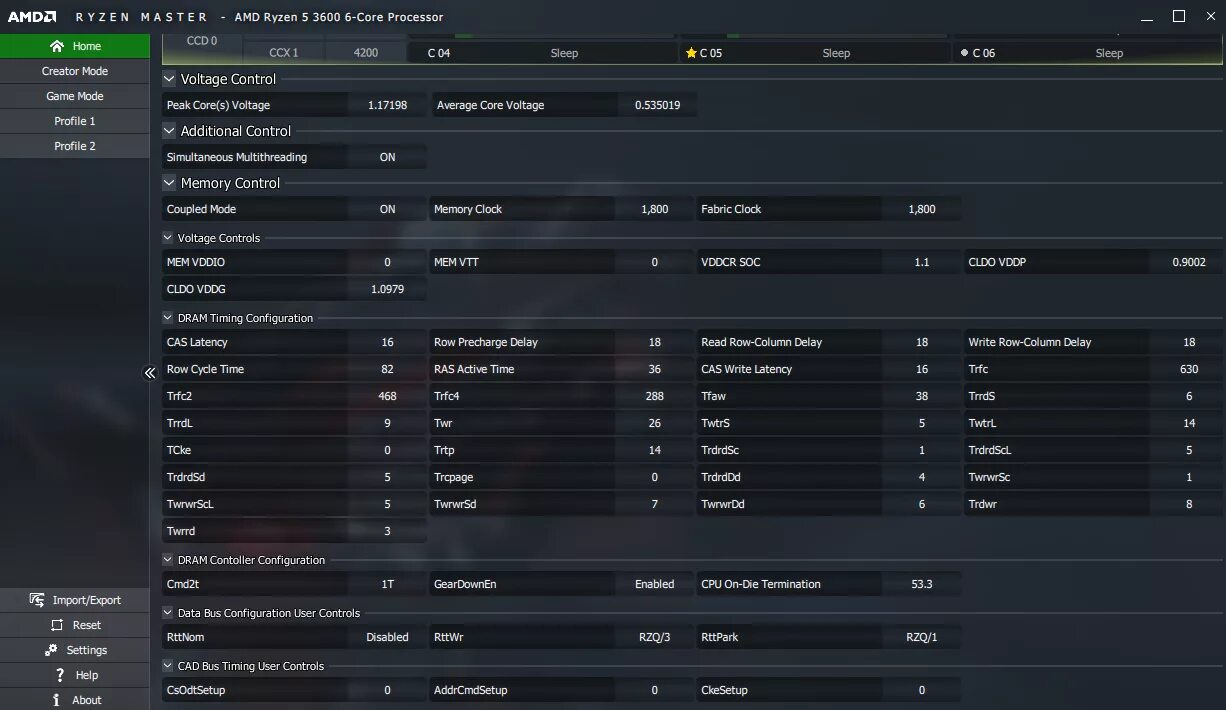Click the gold star next to C 05
Screen dimensions: 1226x710
tap(691, 53)
